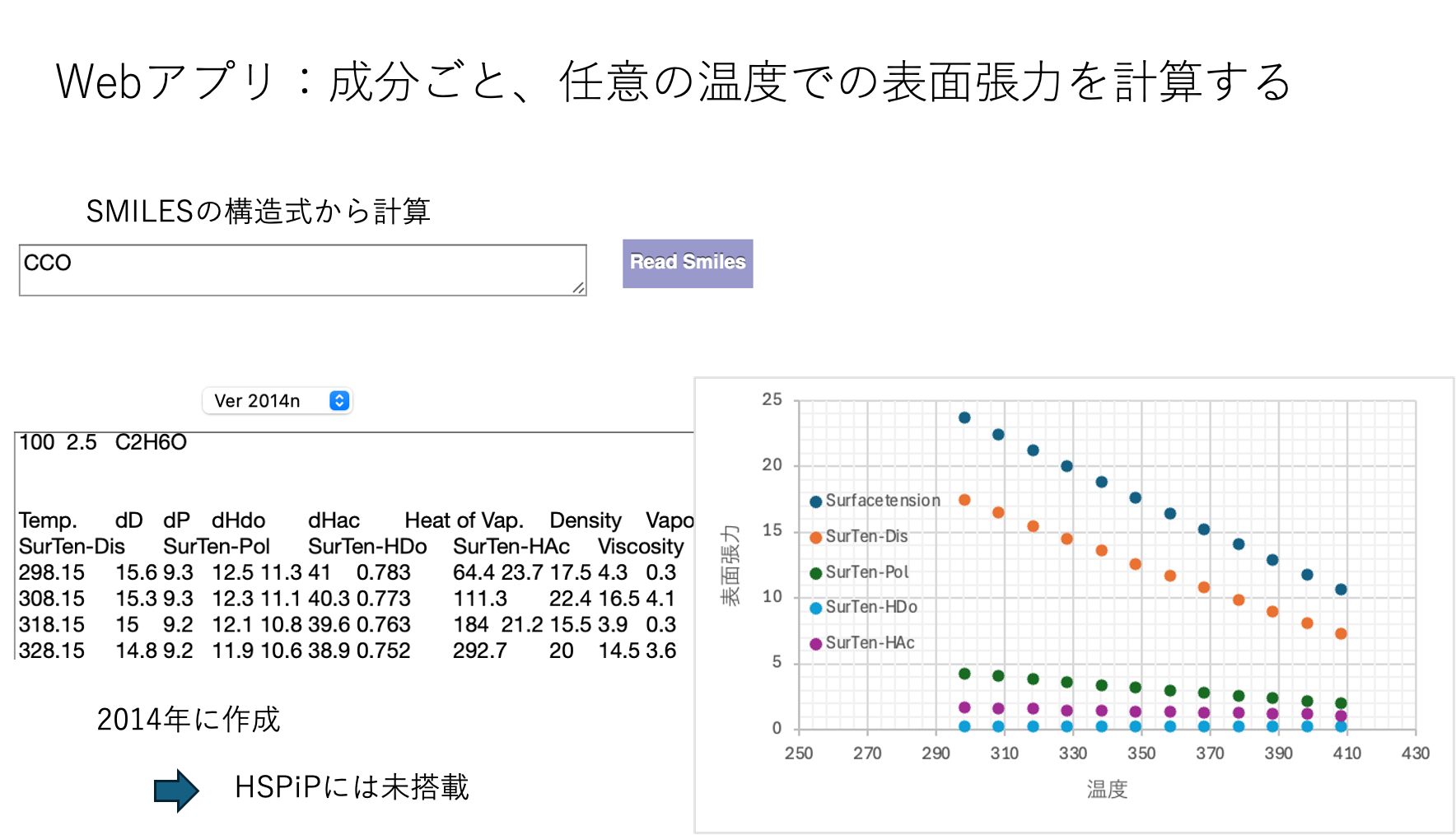Click into the SMILES input field containing CCO
Viewport: 1456px width, 835px height.
coord(302,269)
